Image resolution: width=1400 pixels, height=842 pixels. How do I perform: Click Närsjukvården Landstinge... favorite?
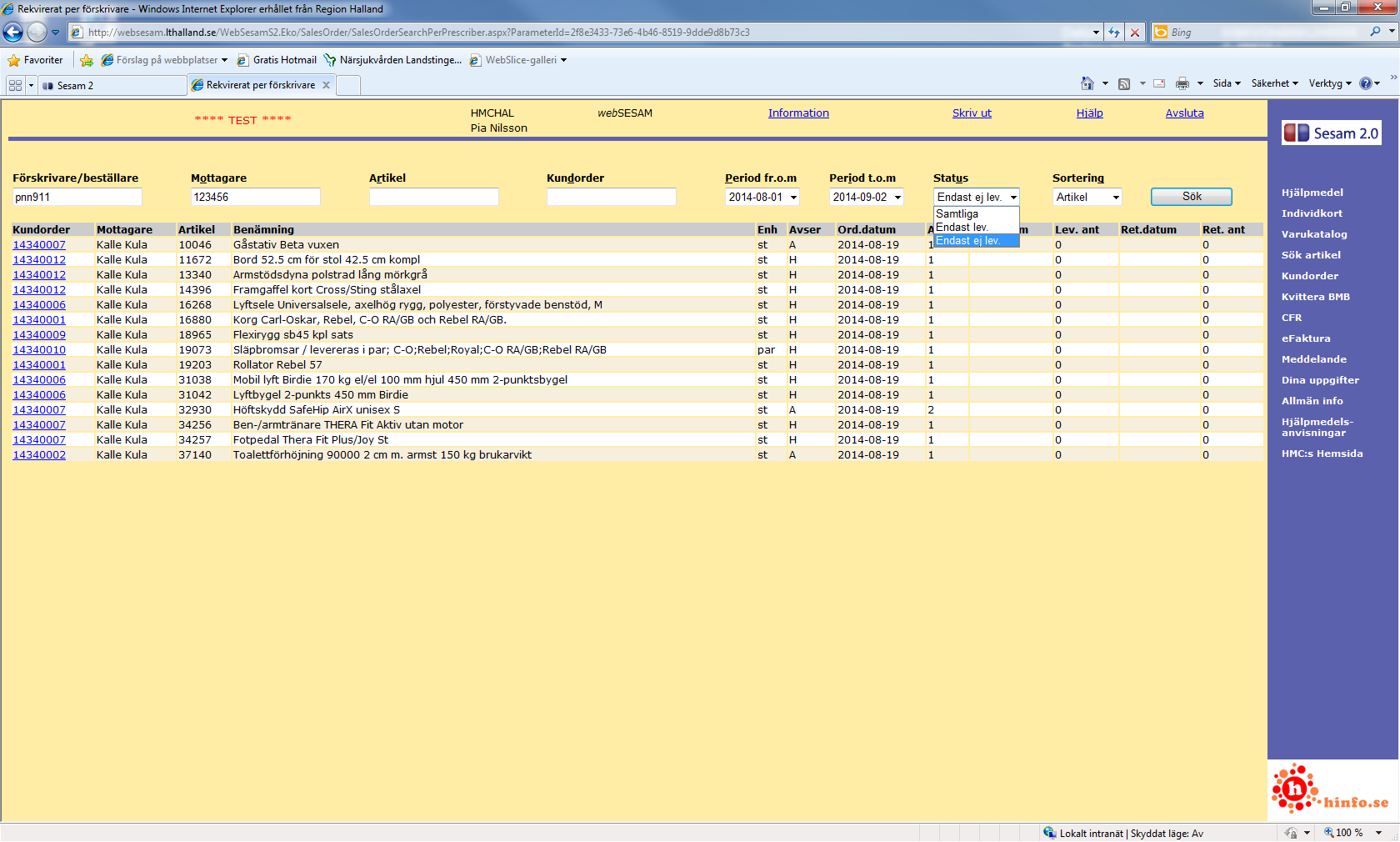point(392,60)
